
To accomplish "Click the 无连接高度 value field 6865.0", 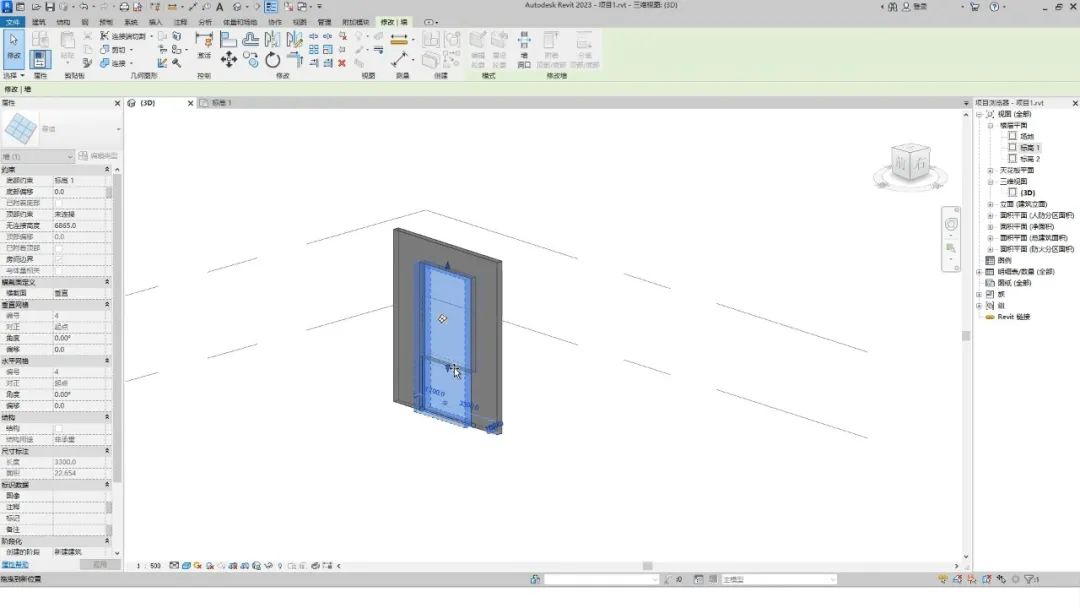I will [81, 226].
